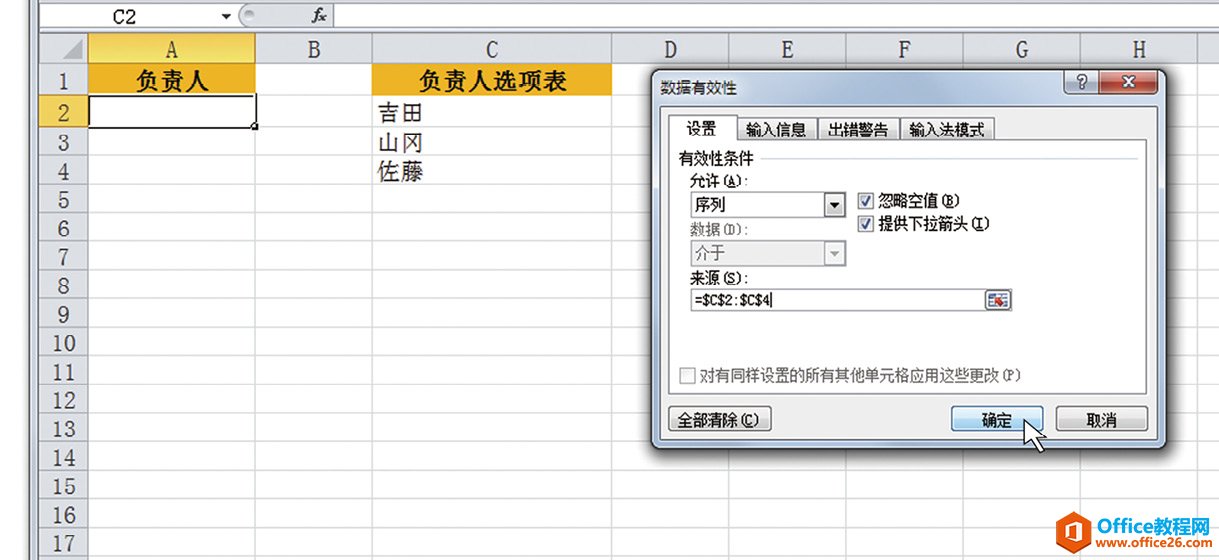Select row 10 header
Screen dimensions: 1219x560
[x=64, y=343]
